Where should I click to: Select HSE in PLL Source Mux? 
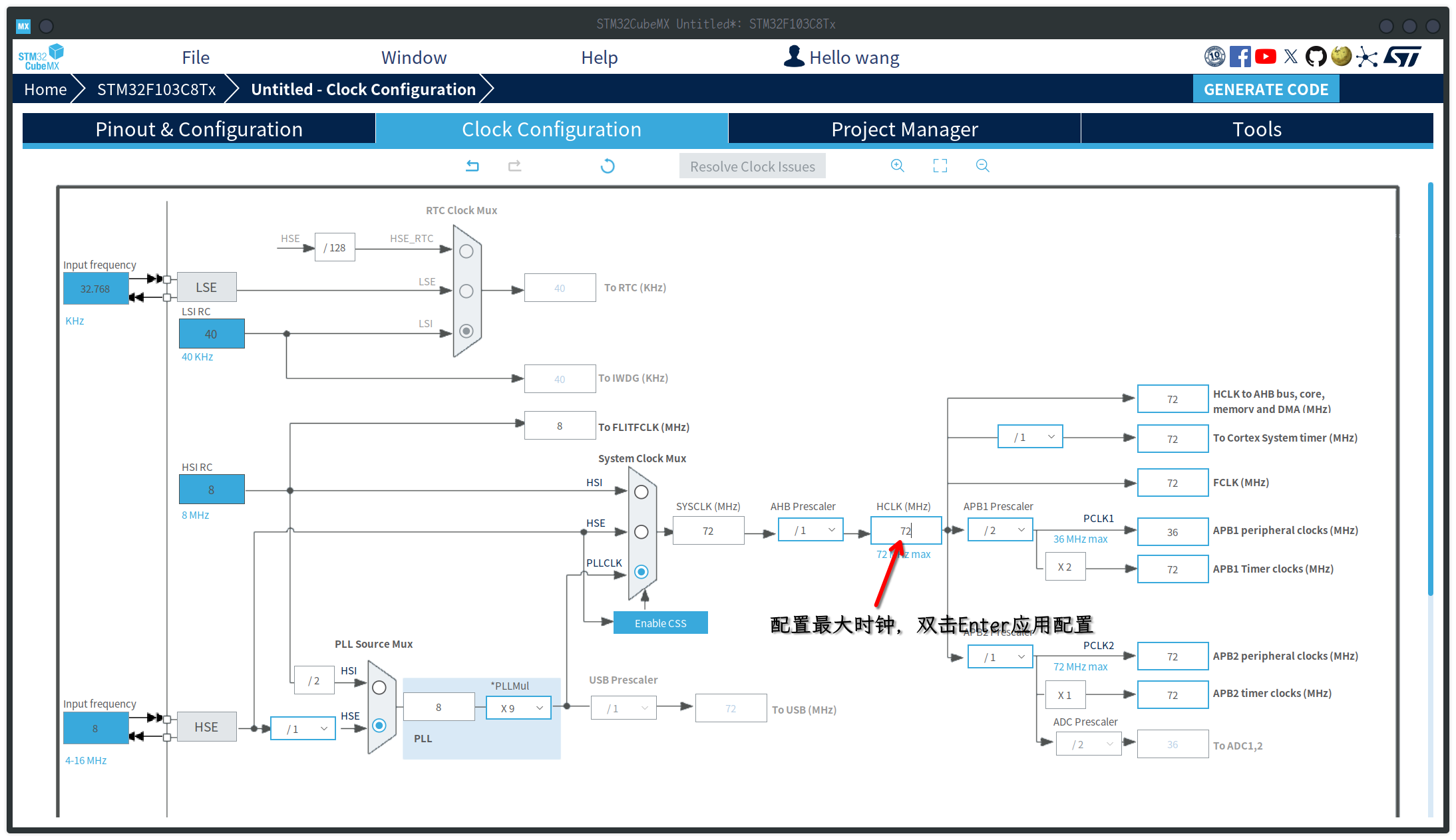click(379, 726)
